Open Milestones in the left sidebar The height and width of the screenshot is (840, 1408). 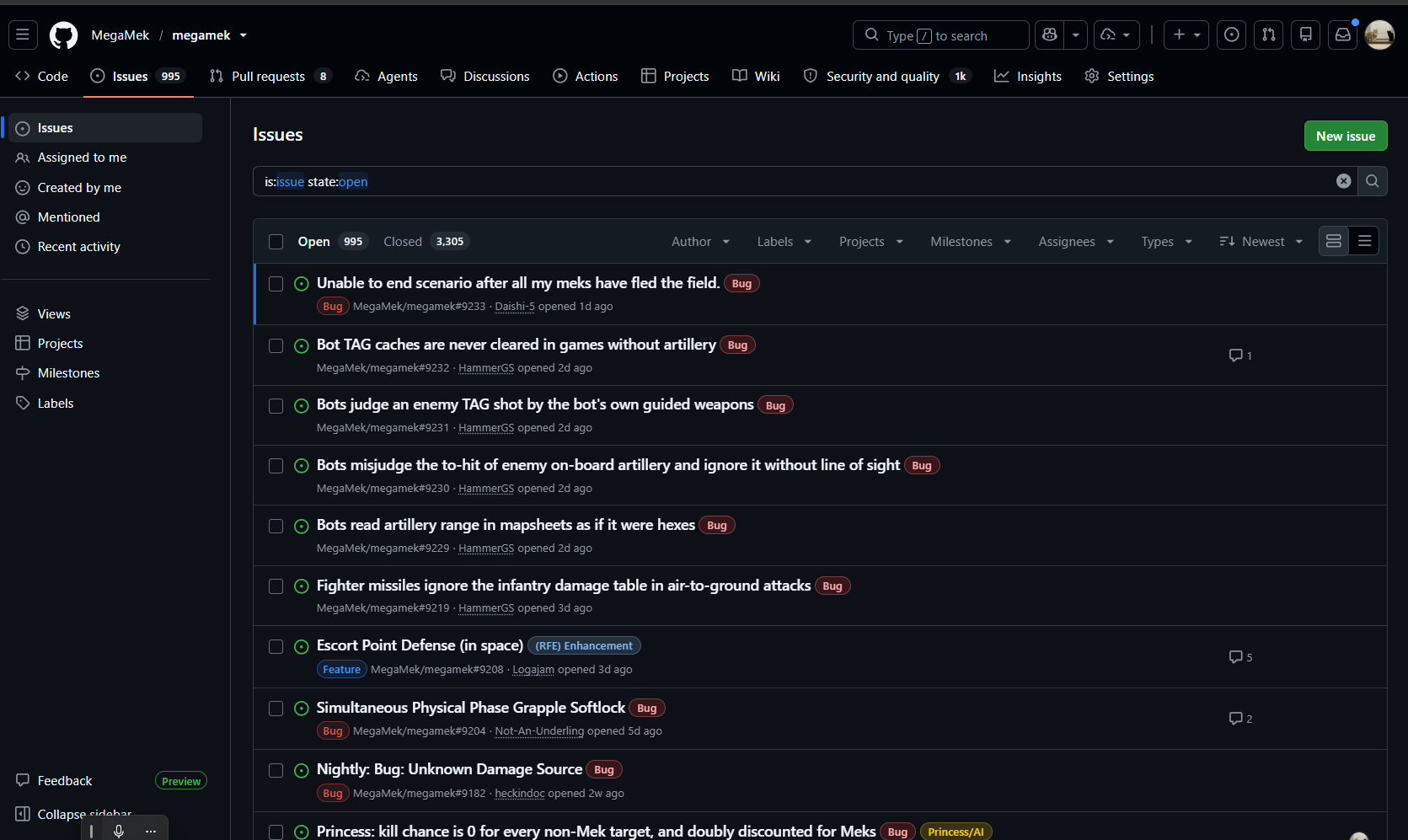105,373
